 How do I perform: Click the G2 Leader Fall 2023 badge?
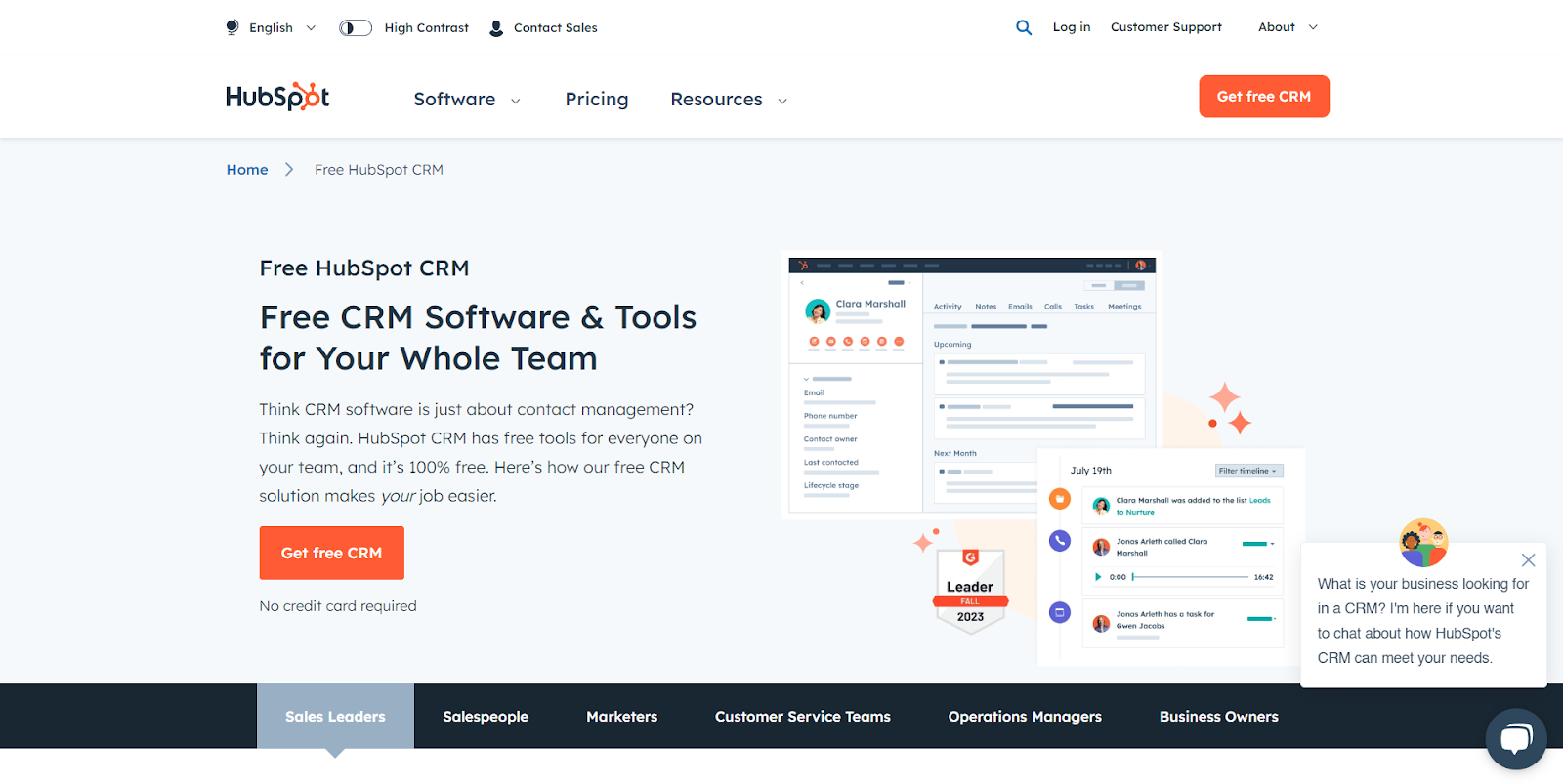pos(970,590)
